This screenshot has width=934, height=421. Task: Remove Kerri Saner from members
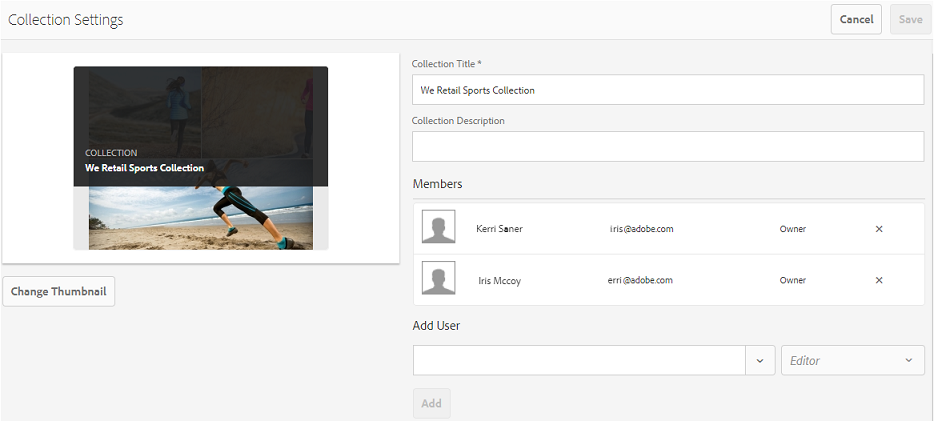pos(879,229)
